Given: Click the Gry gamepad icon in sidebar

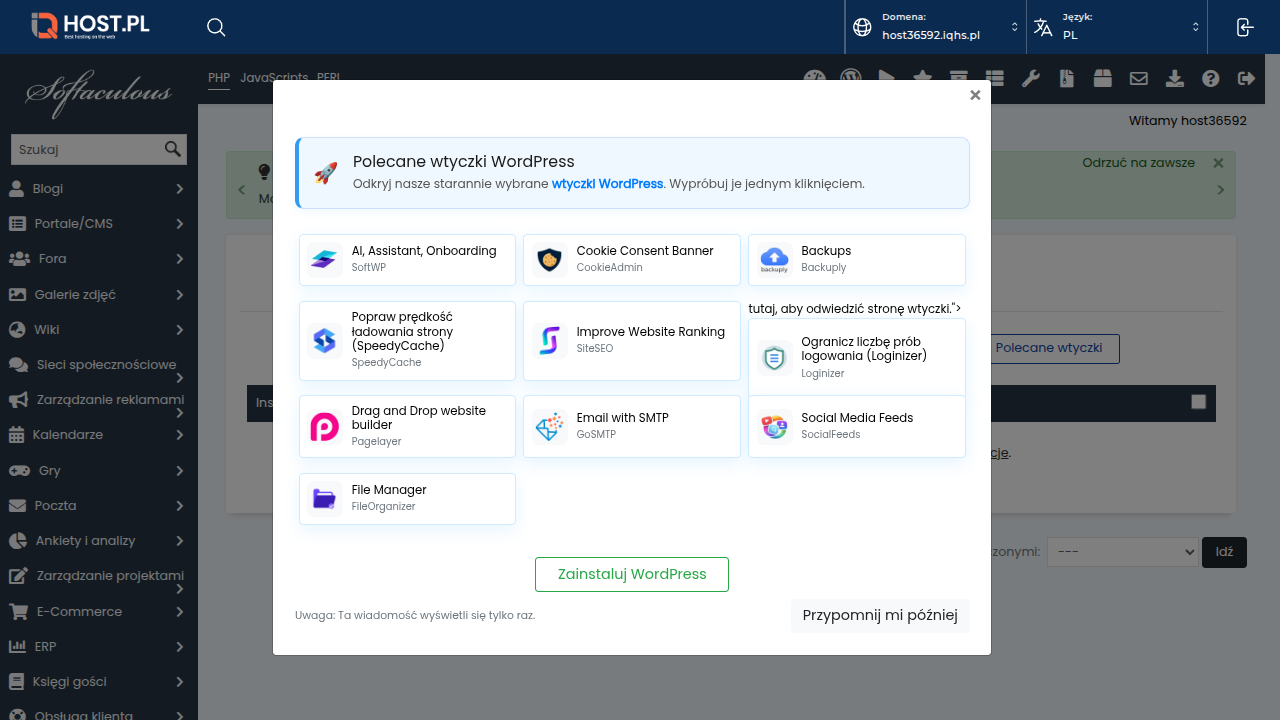Looking at the screenshot, I should point(19,470).
